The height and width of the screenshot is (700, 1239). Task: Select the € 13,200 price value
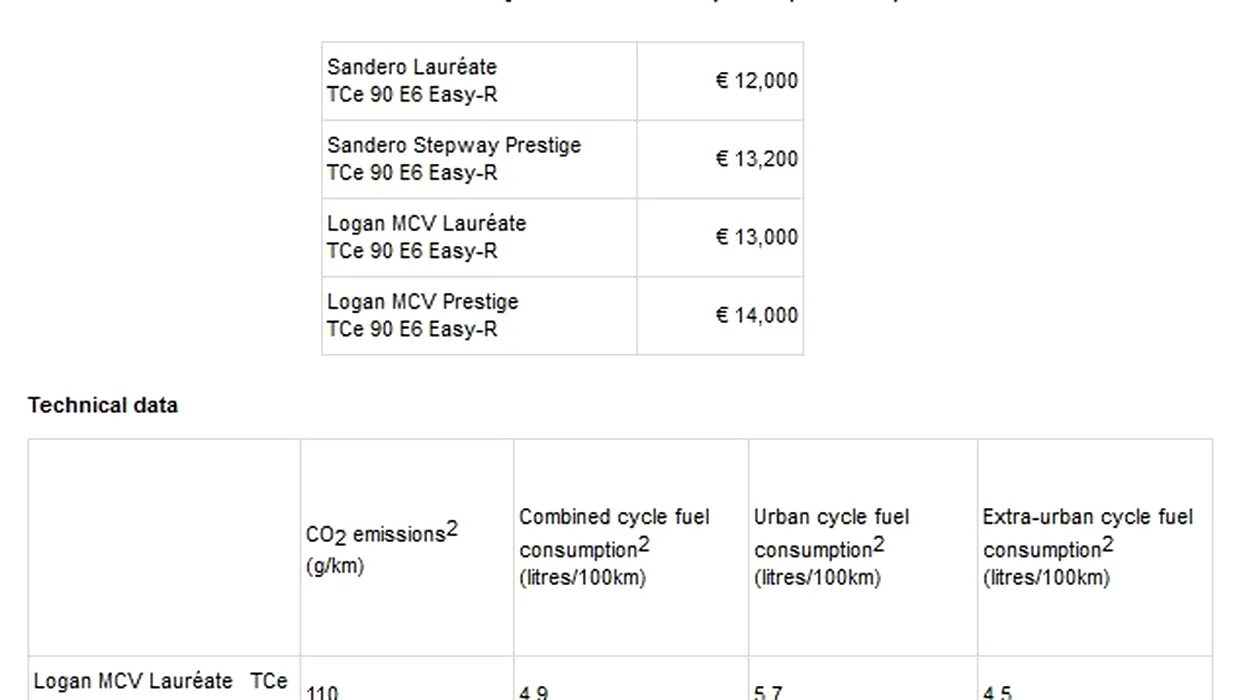click(x=756, y=159)
